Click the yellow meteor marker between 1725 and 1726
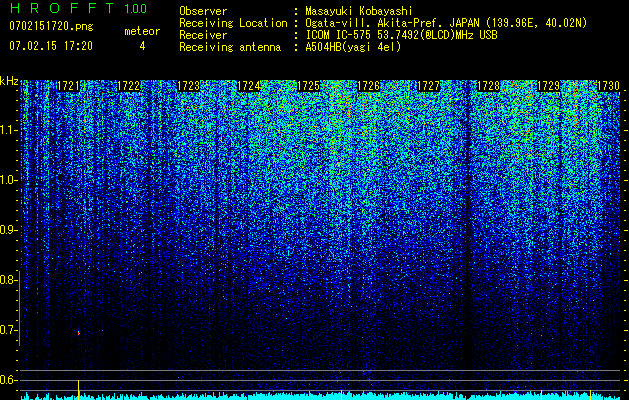This screenshot has height=400, width=629. [341, 395]
